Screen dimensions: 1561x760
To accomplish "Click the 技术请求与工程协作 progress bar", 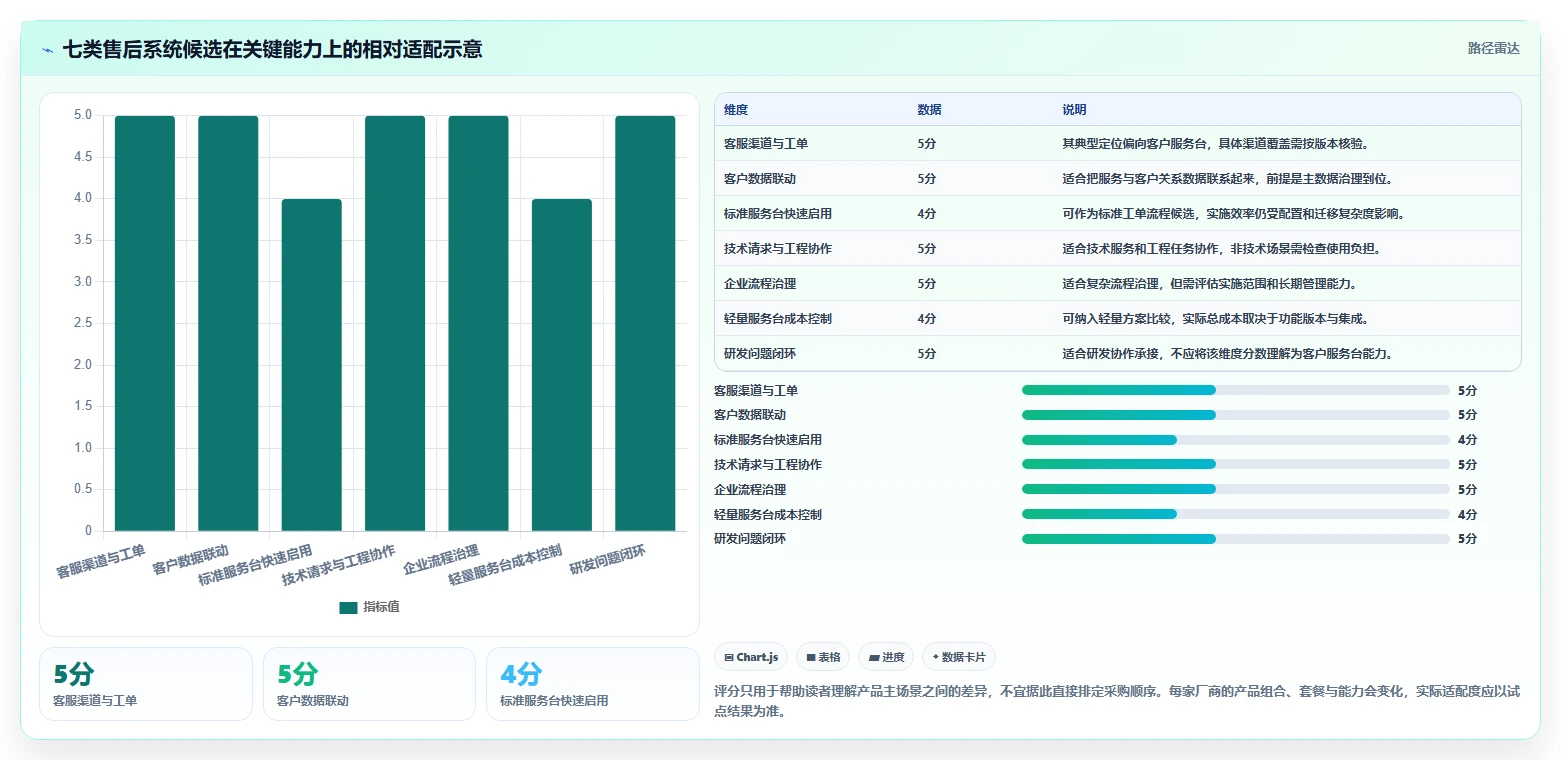I will coord(1236,465).
